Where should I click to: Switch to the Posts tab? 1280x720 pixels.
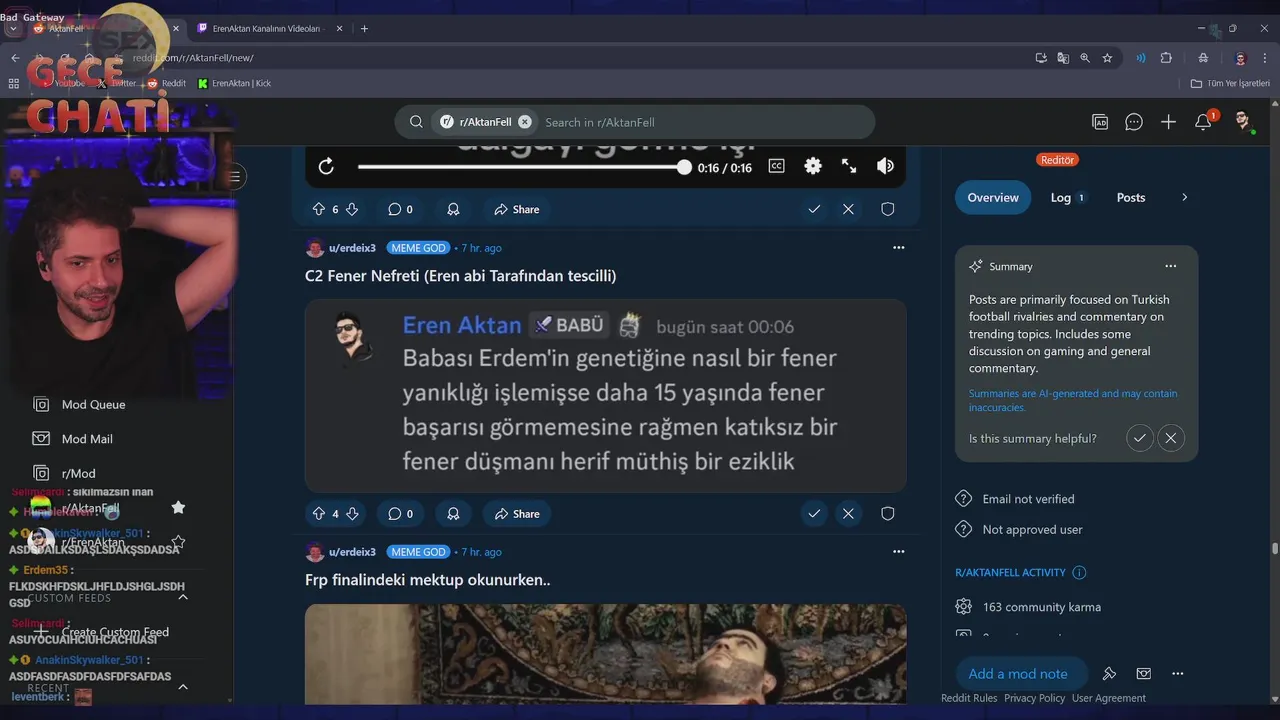coord(1131,198)
